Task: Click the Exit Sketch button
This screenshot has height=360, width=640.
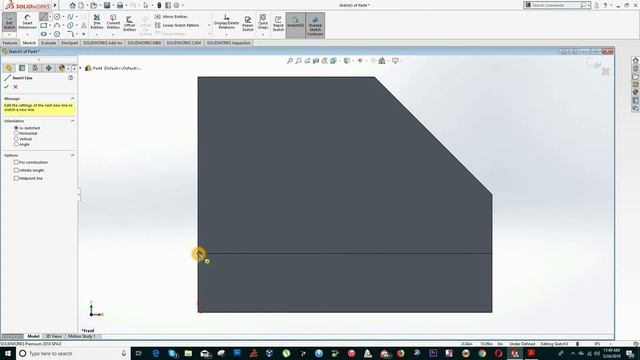Action: (9, 22)
